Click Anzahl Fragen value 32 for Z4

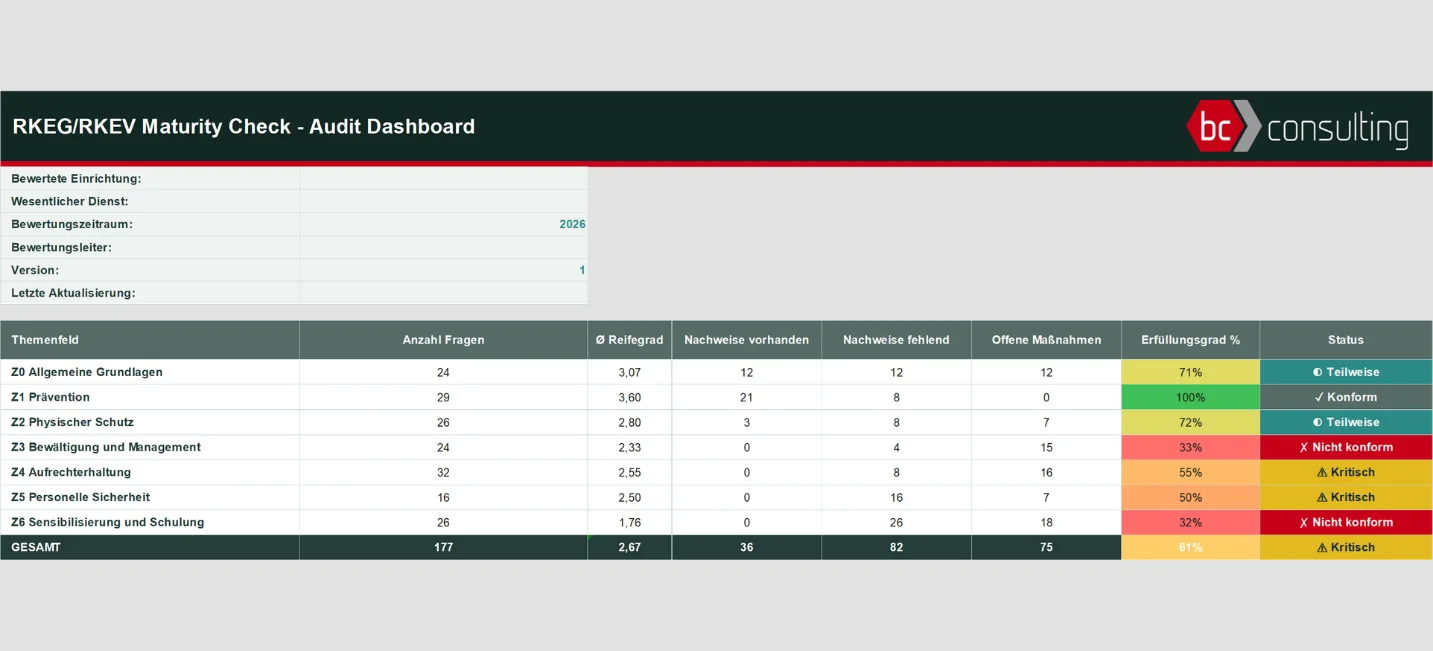point(443,472)
